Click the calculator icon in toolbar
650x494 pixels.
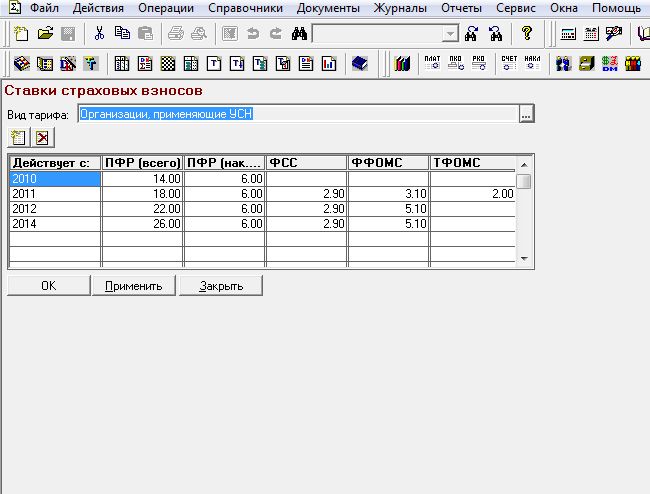(x=568, y=33)
